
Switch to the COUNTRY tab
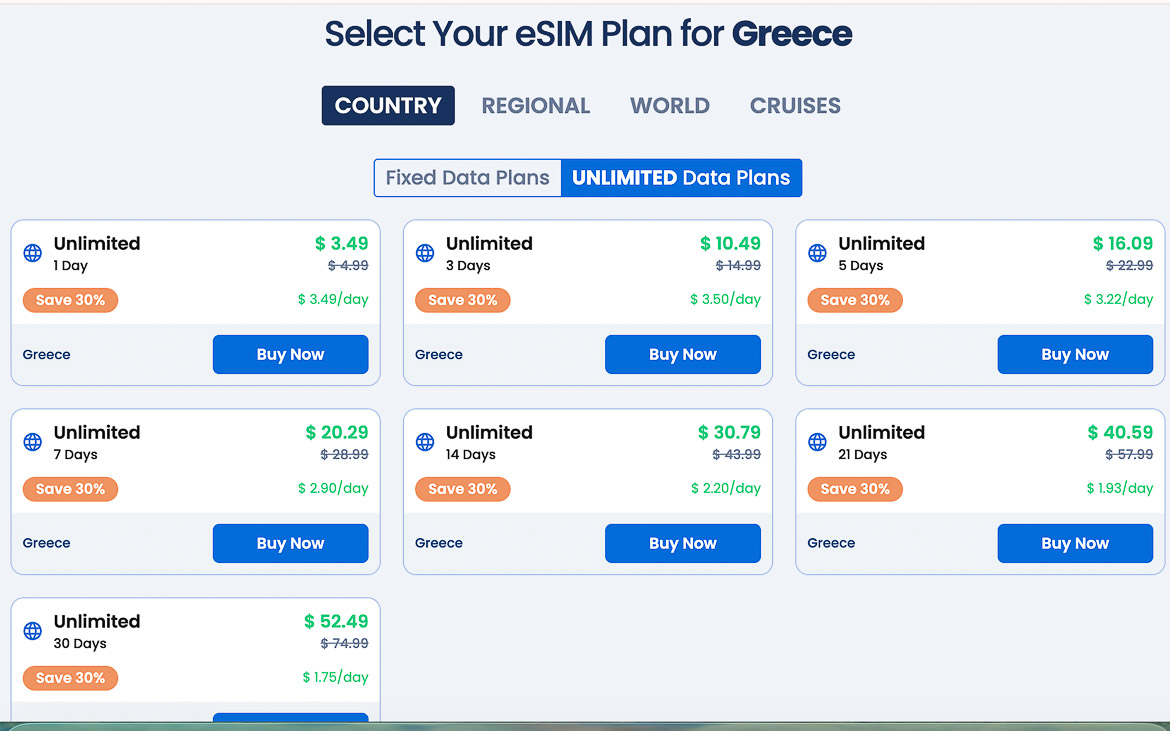tap(388, 105)
